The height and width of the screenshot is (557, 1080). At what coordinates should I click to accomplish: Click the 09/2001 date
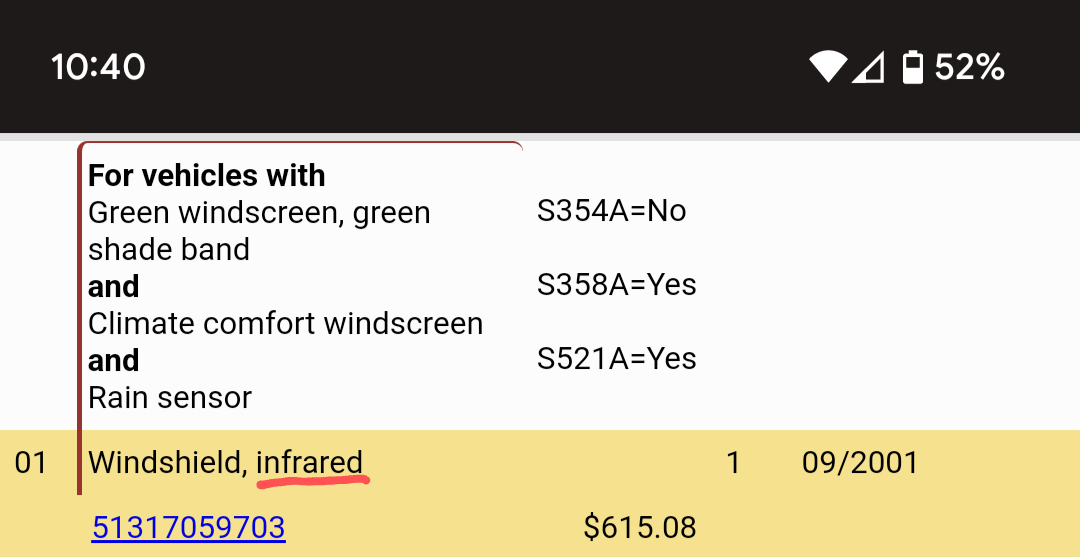[860, 463]
